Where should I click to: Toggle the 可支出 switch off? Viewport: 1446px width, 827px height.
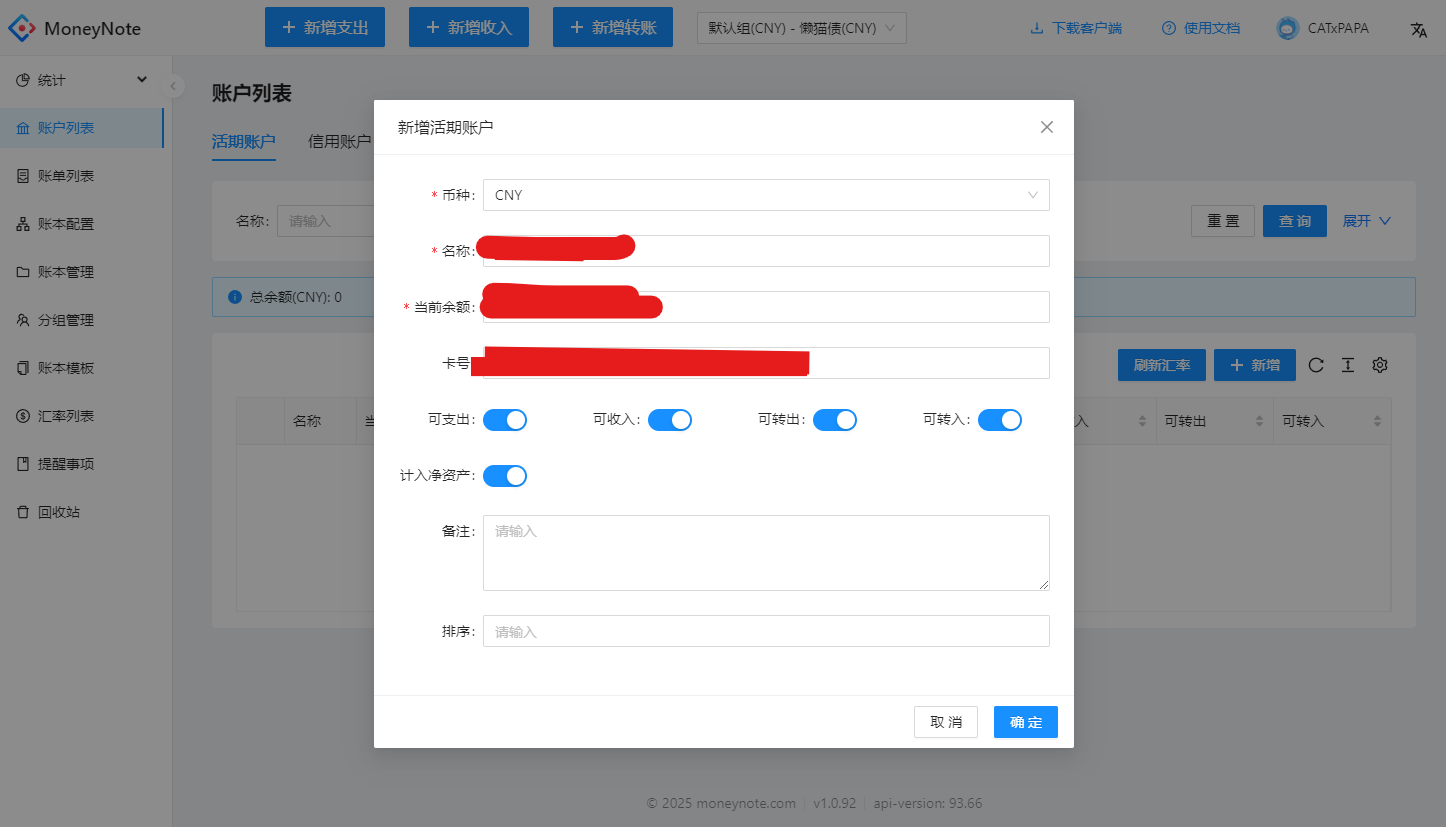point(505,420)
